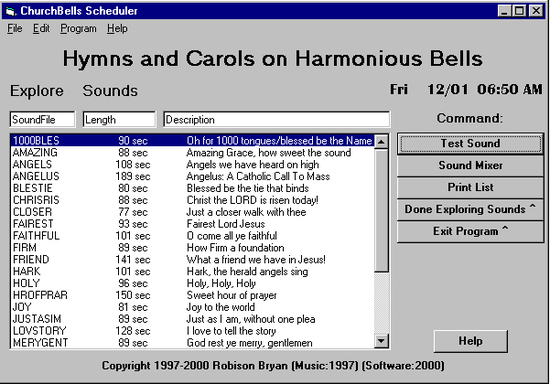Click the '150 sec' length value
This screenshot has width=550, height=384.
[133, 295]
